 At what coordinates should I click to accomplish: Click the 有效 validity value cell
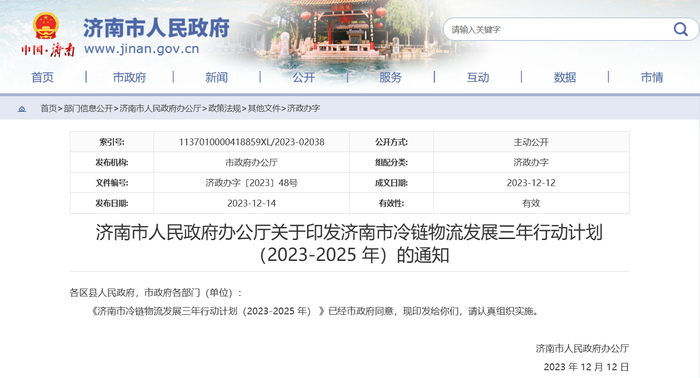pyautogui.click(x=531, y=203)
